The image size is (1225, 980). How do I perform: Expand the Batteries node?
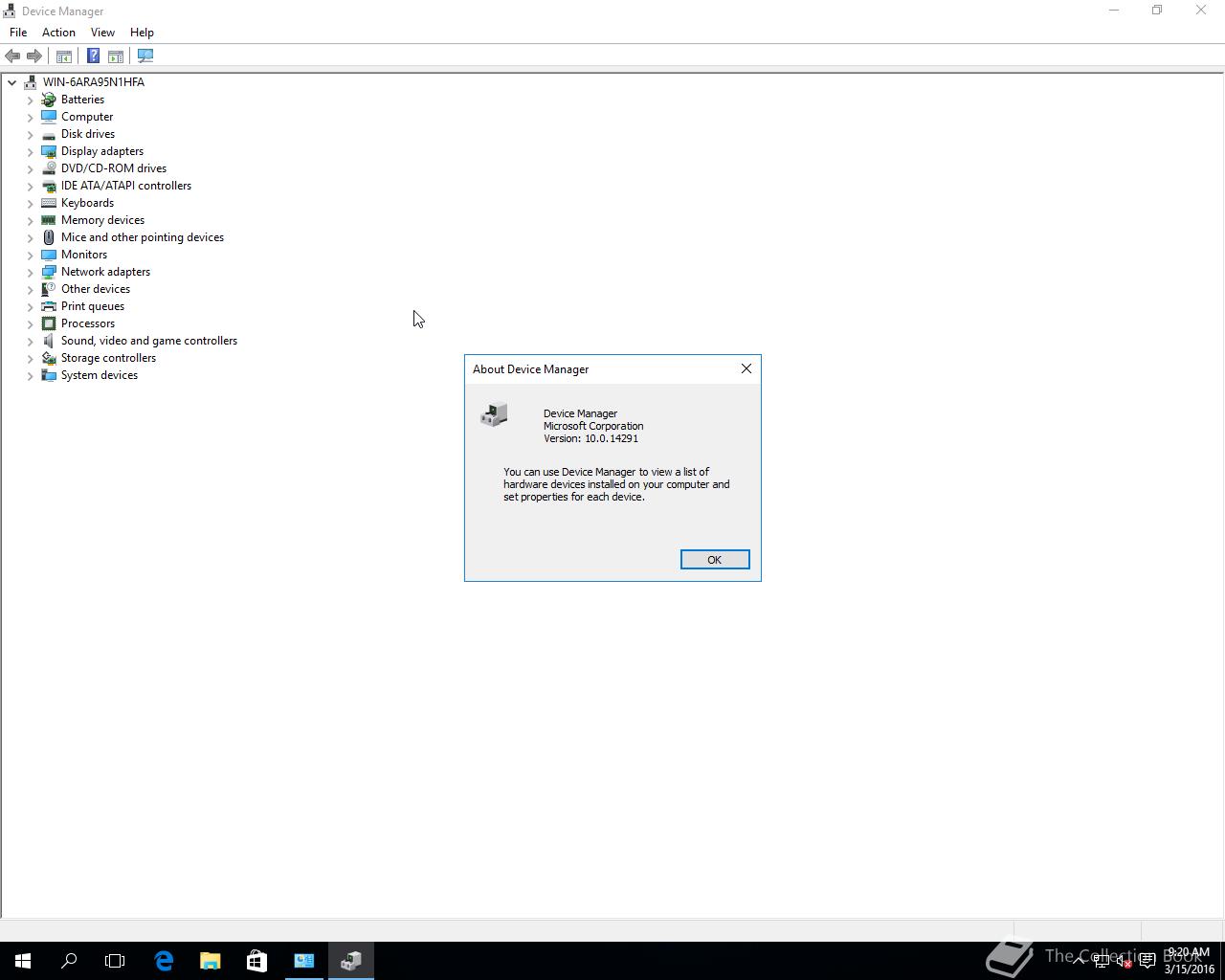(30, 100)
